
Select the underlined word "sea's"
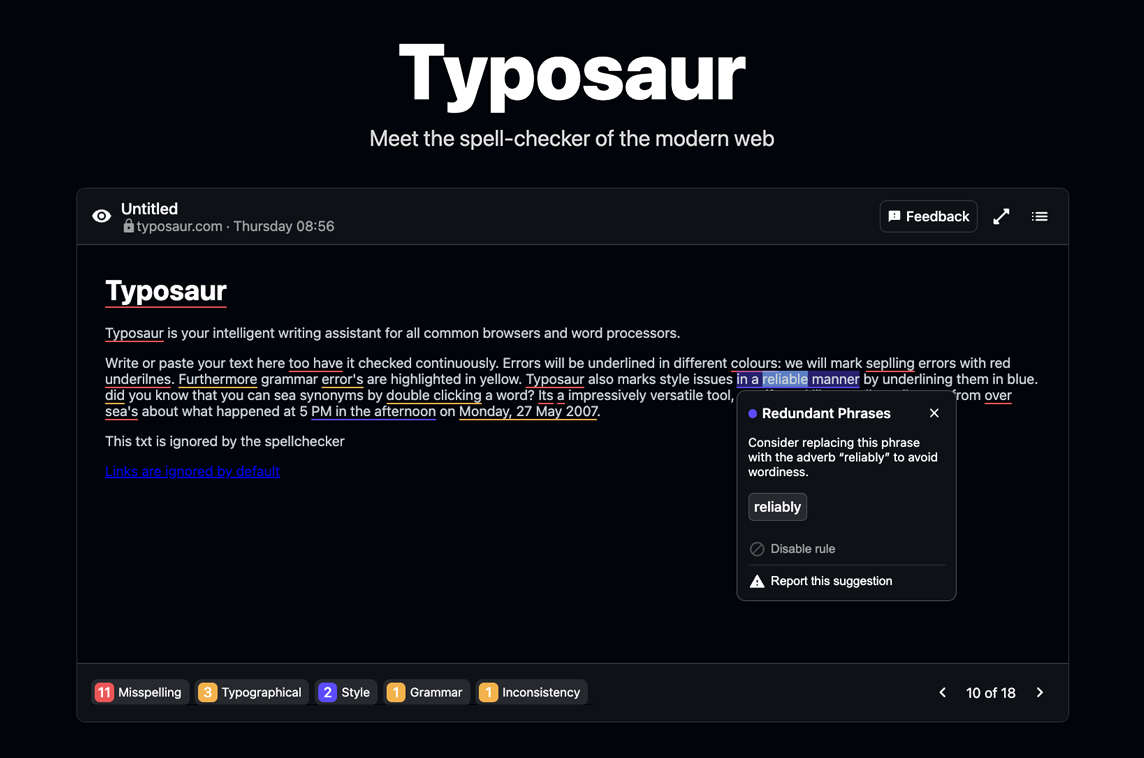pos(121,411)
